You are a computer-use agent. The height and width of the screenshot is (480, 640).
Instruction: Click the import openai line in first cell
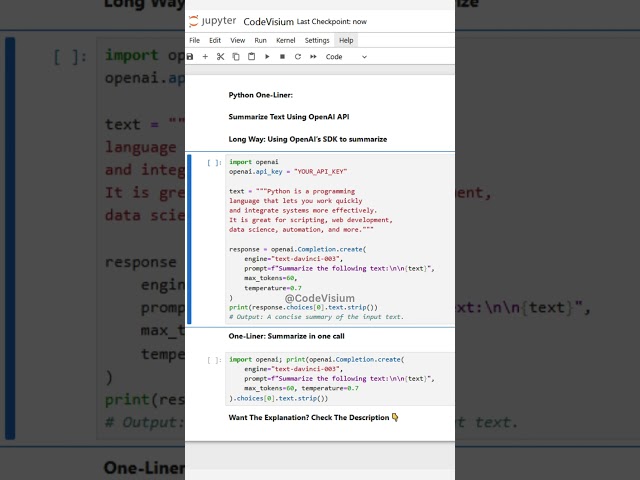click(x=254, y=162)
